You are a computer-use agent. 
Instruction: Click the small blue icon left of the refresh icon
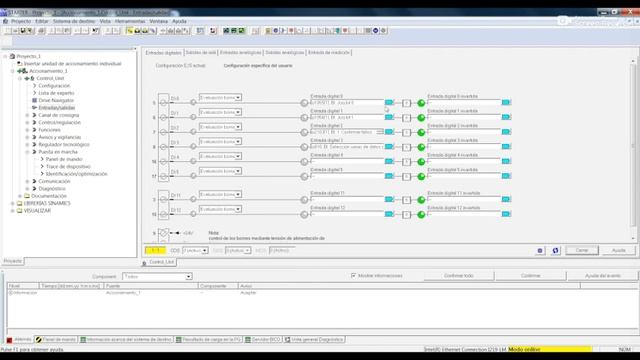click(x=540, y=251)
